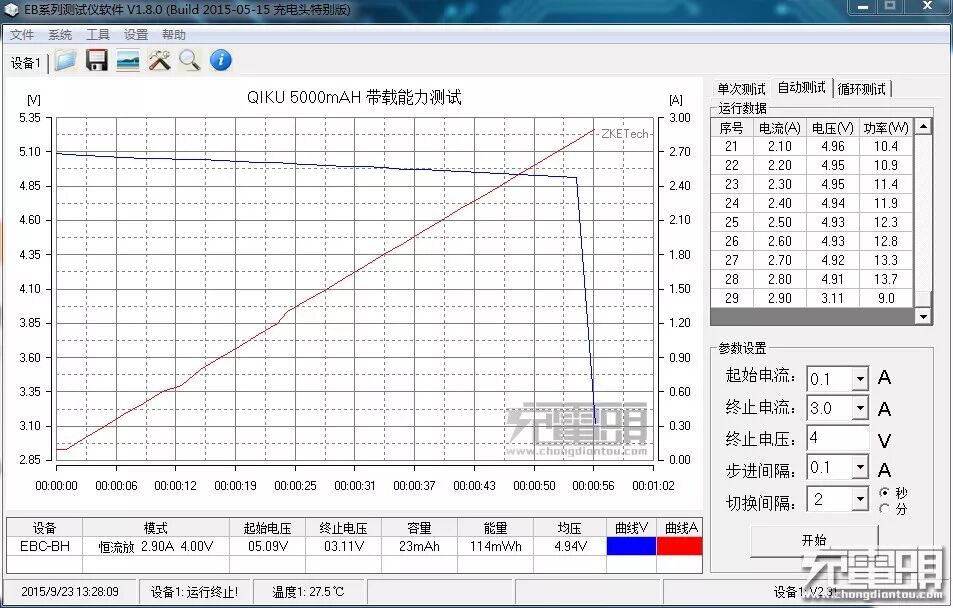Open the 文件 menu
The height and width of the screenshot is (608, 953).
coord(22,35)
